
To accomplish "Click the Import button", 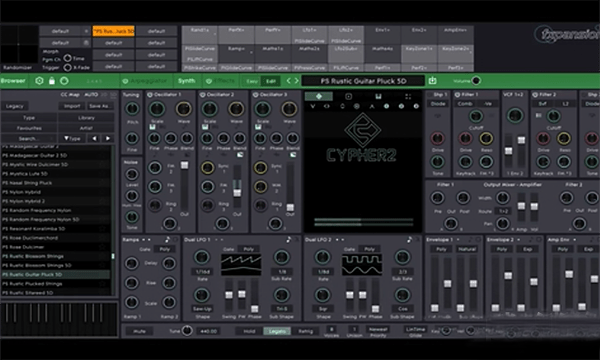I will [x=72, y=106].
